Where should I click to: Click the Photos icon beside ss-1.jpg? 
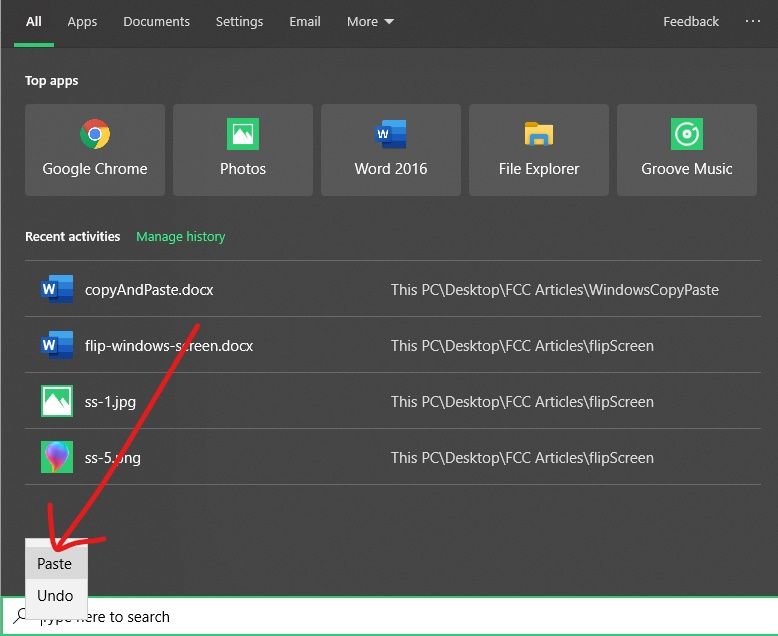pyautogui.click(x=57, y=401)
